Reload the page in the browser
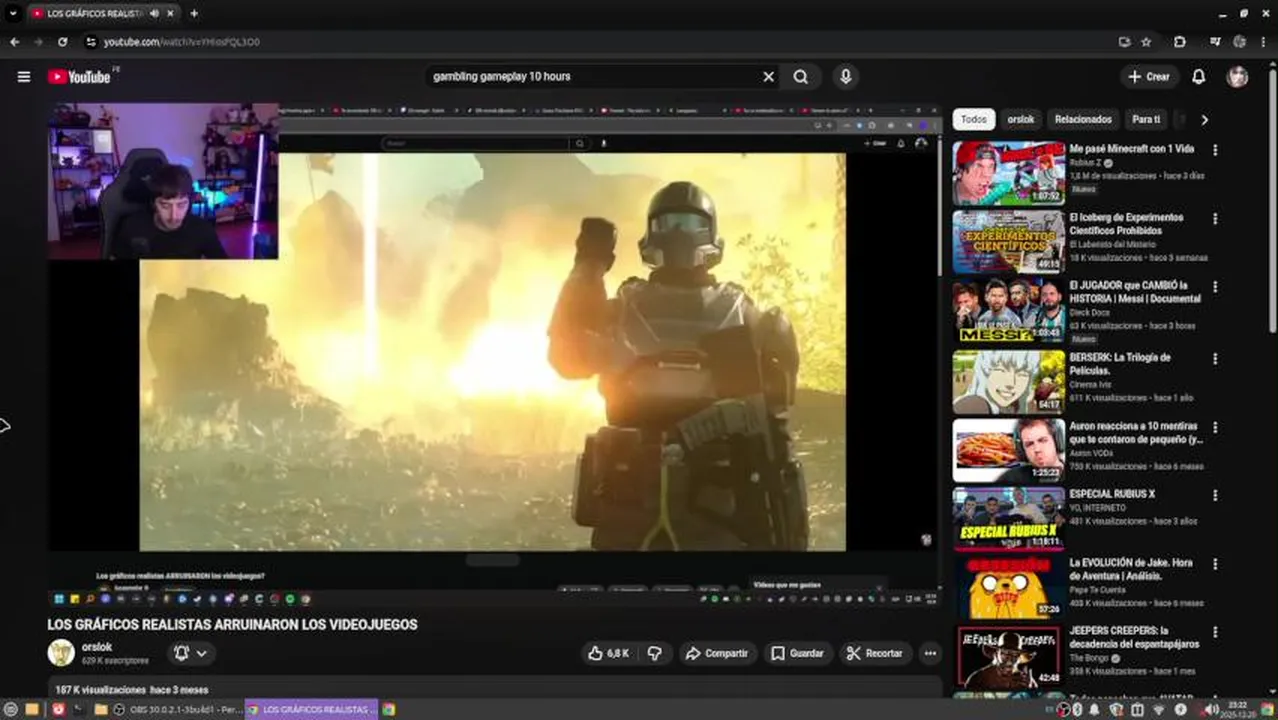 pyautogui.click(x=63, y=42)
